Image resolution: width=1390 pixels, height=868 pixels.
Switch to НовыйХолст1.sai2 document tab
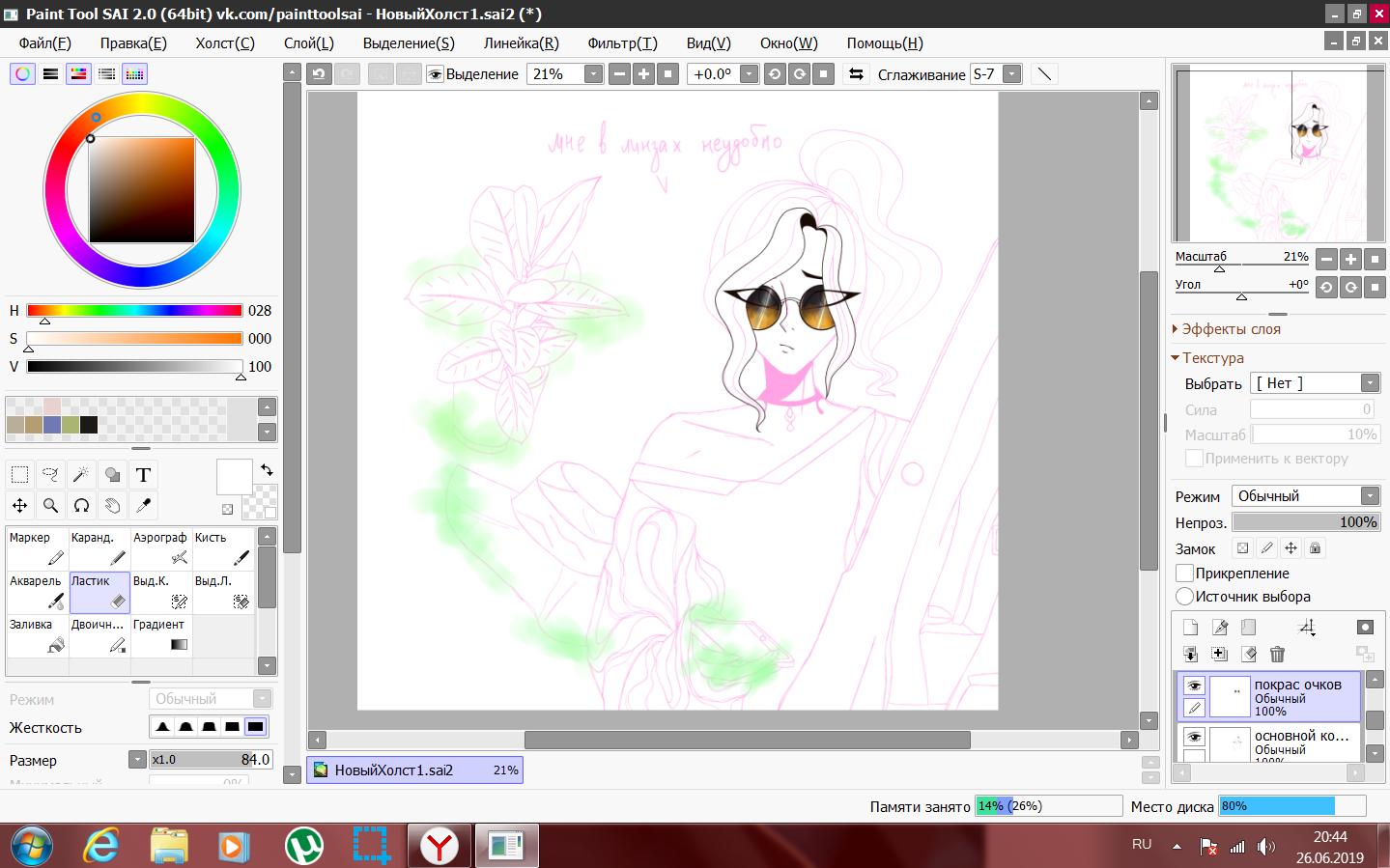415,770
